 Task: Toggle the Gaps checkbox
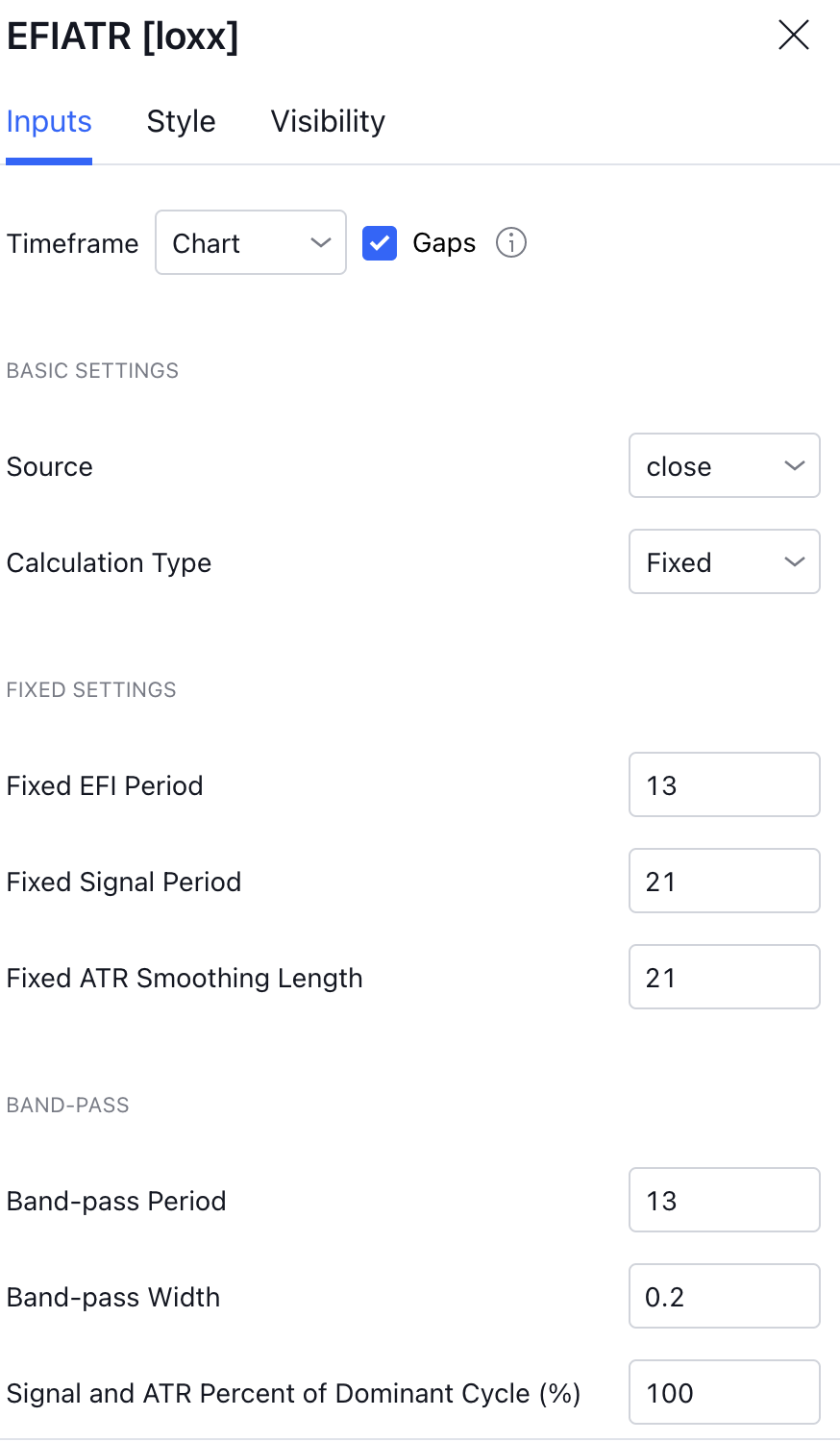pos(380,243)
